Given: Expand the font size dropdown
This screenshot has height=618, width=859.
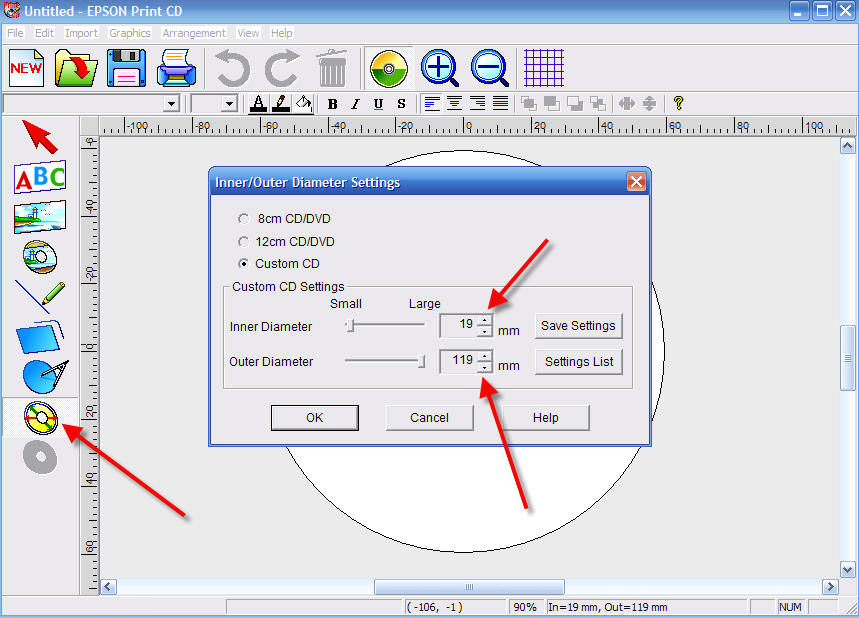Looking at the screenshot, I should coord(230,104).
